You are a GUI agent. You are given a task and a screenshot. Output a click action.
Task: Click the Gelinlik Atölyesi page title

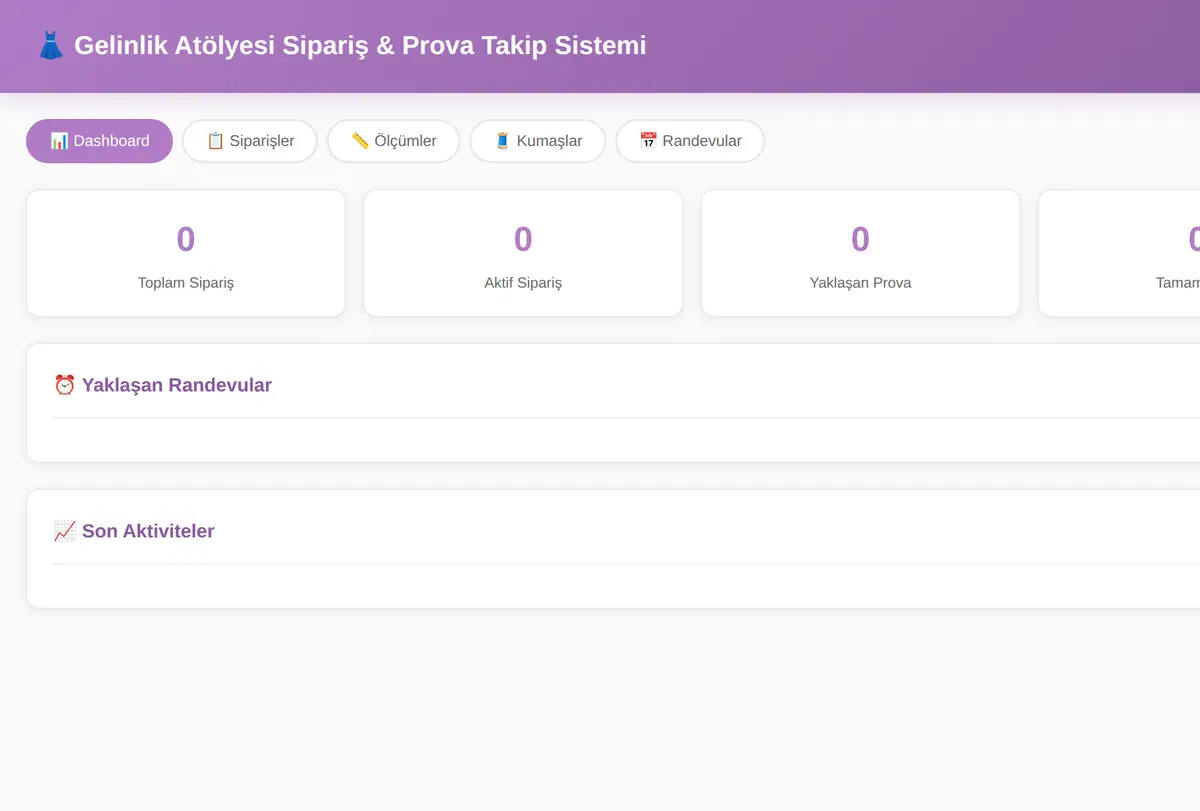pyautogui.click(x=360, y=46)
